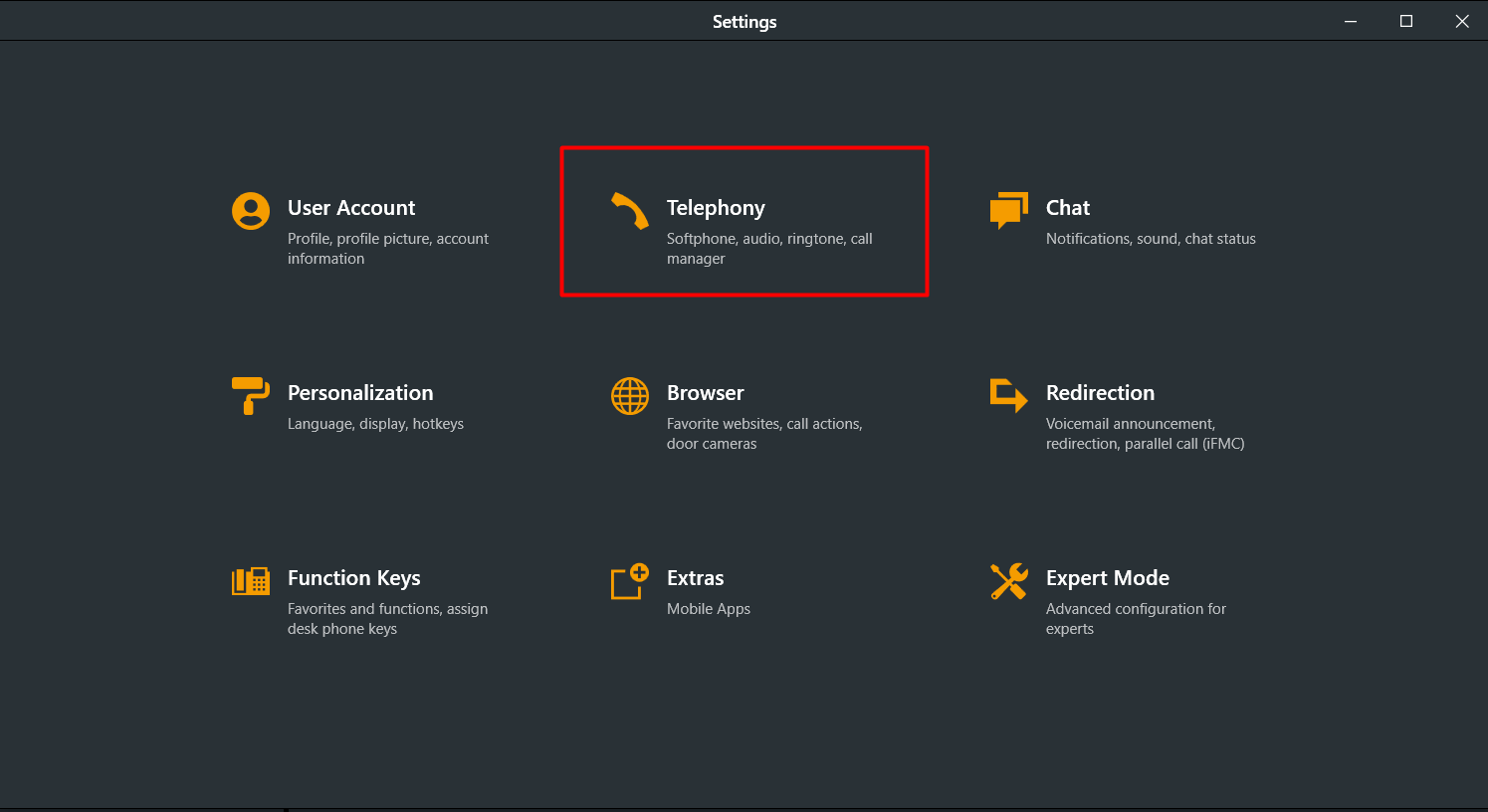Open the Redirection settings heading
Image resolution: width=1488 pixels, height=812 pixels.
click(1100, 393)
